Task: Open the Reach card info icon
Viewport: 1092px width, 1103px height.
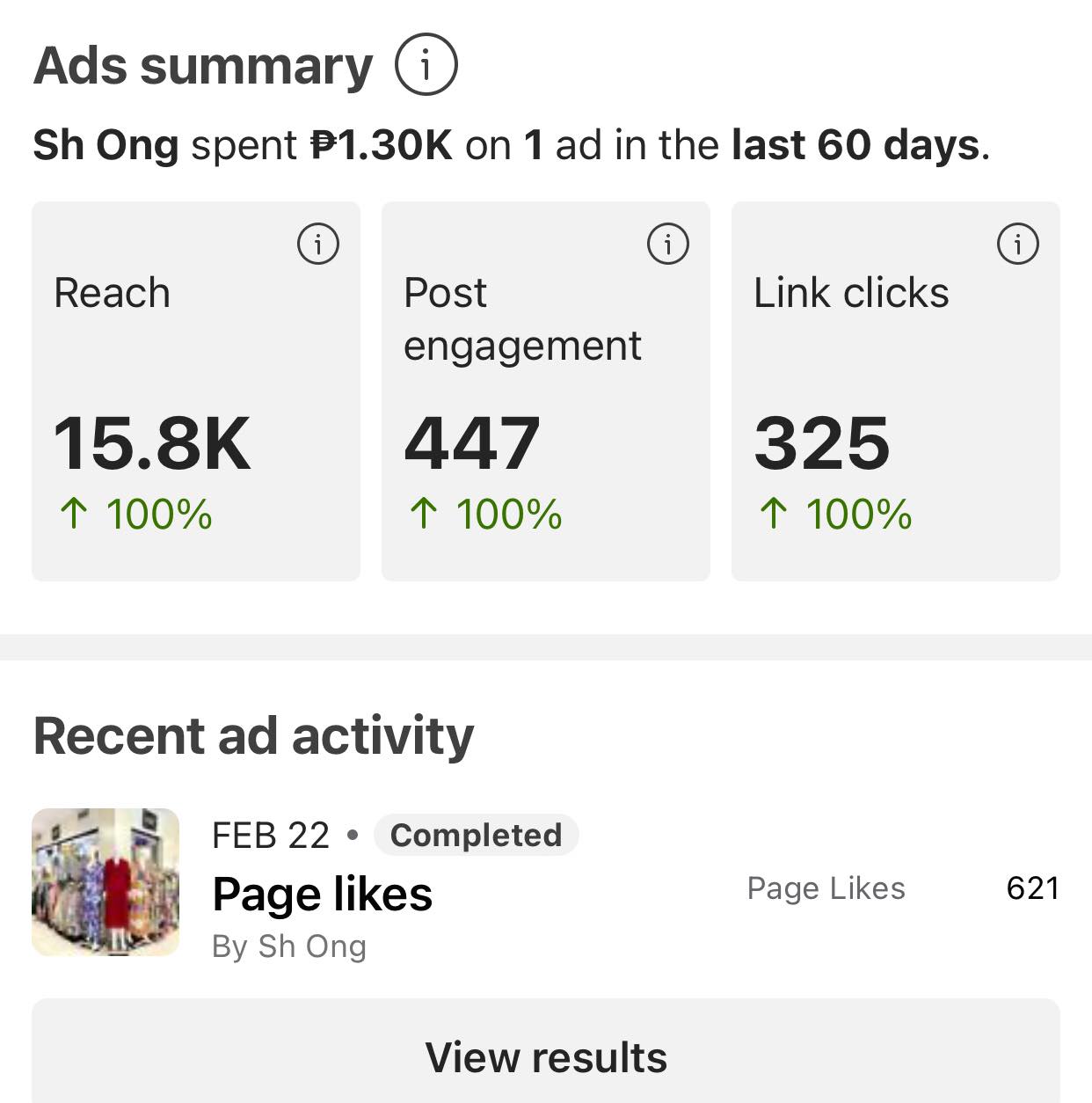Action: click(318, 244)
